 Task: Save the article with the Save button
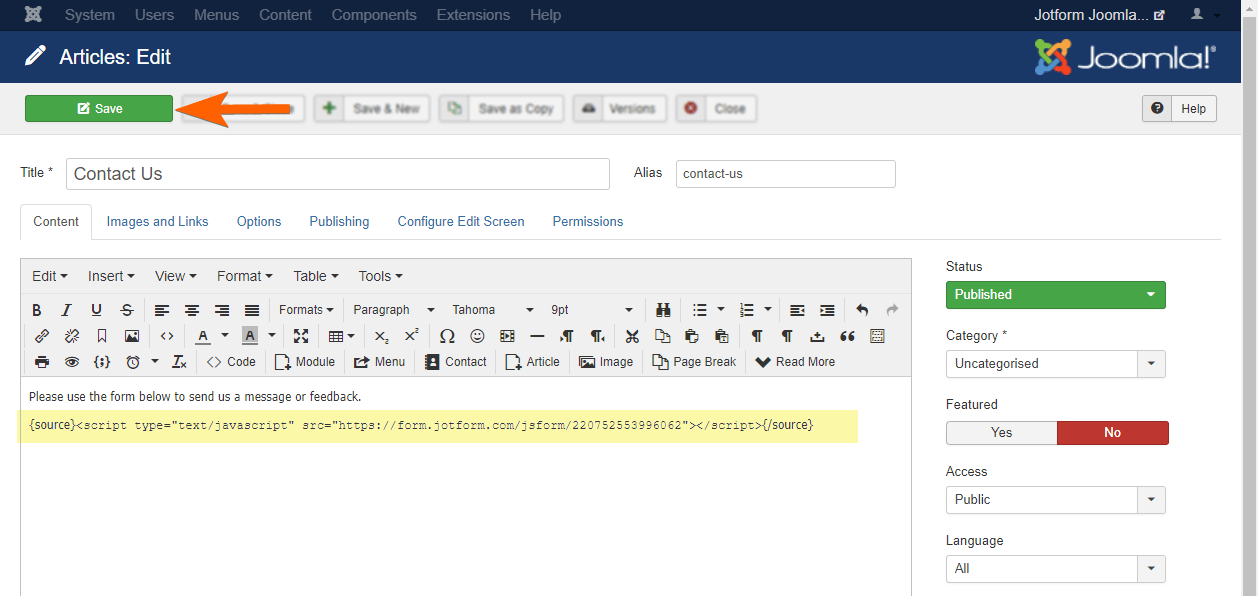click(x=98, y=108)
